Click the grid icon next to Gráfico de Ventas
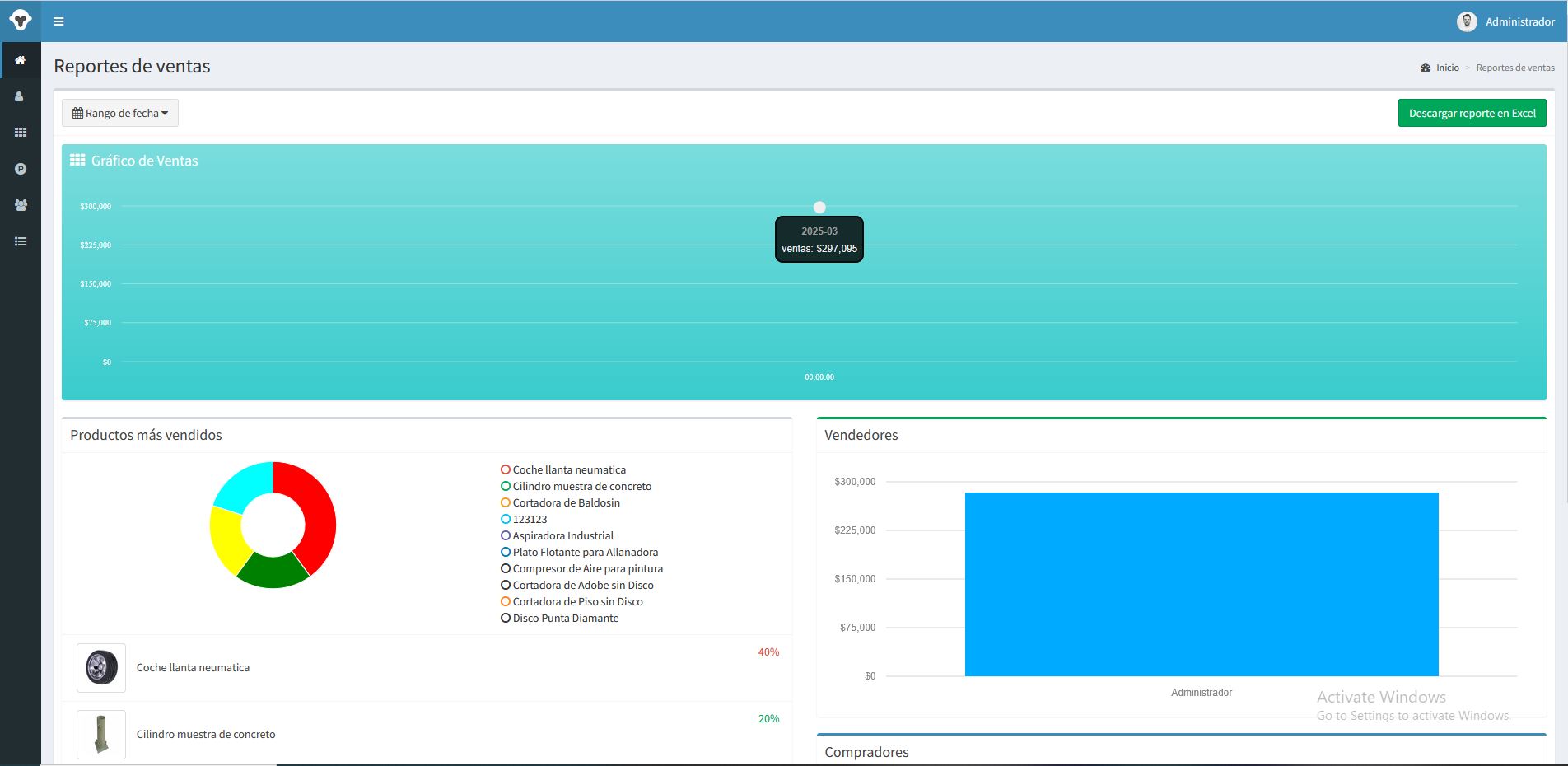The width and height of the screenshot is (1568, 766). click(x=77, y=161)
